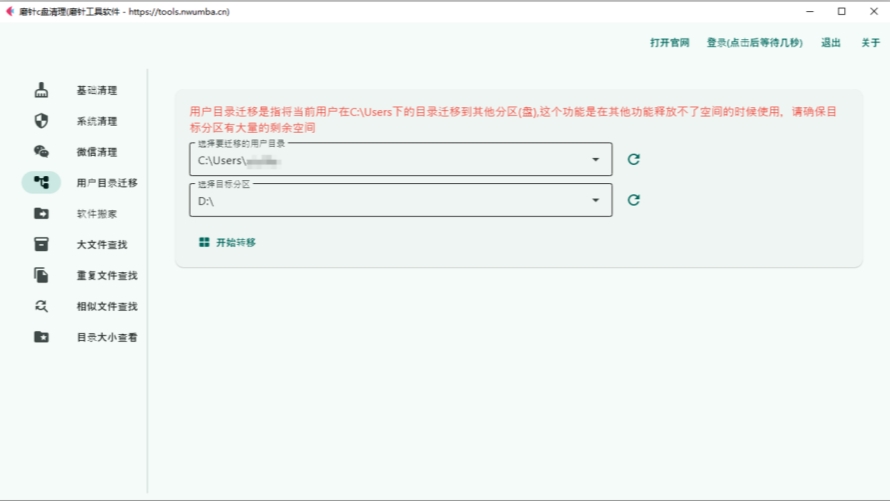890x501 pixels.
Task: Open the 基础清理 menu item
Action: (x=96, y=90)
